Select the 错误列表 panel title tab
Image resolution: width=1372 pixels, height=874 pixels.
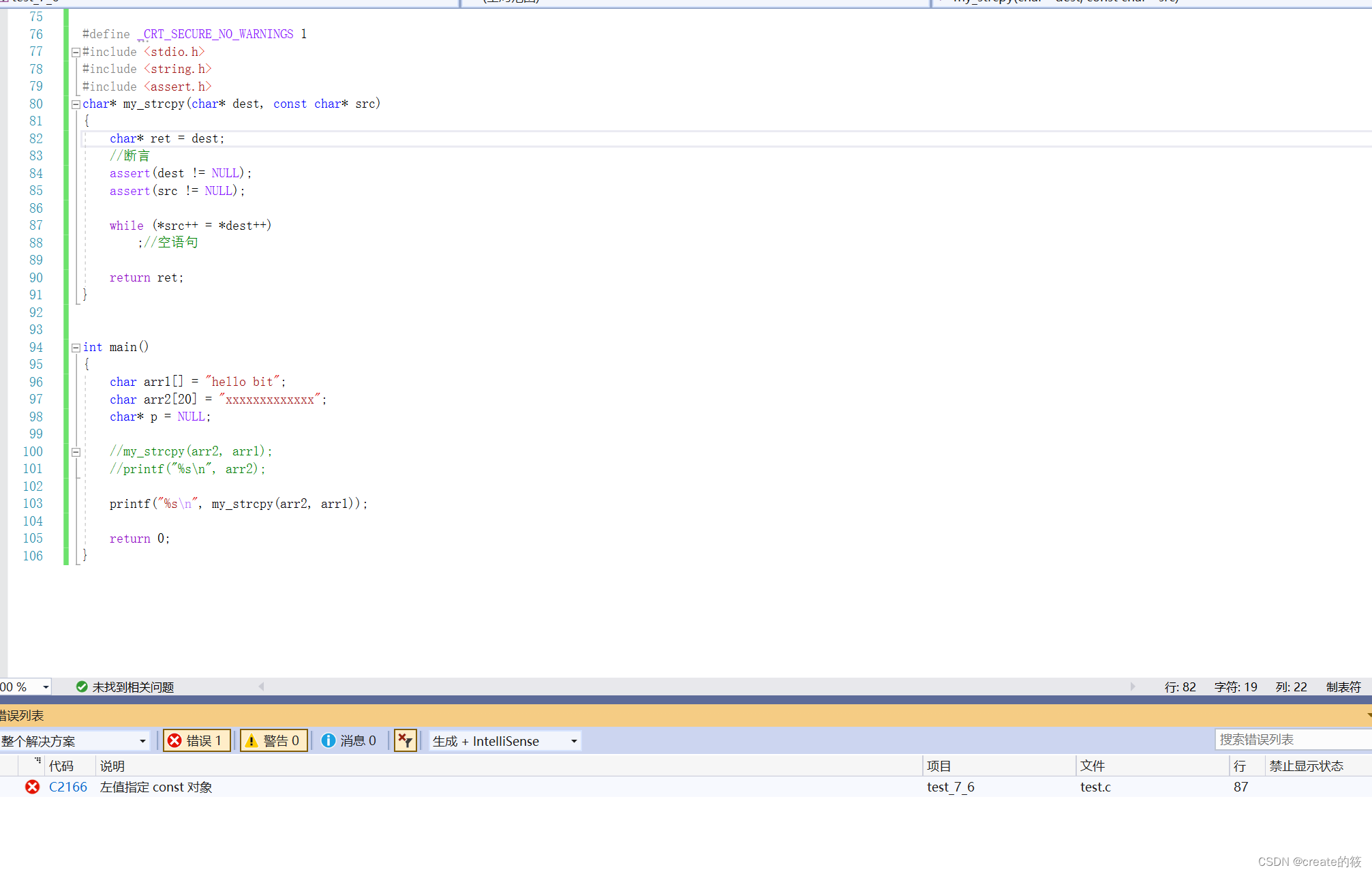coord(22,715)
